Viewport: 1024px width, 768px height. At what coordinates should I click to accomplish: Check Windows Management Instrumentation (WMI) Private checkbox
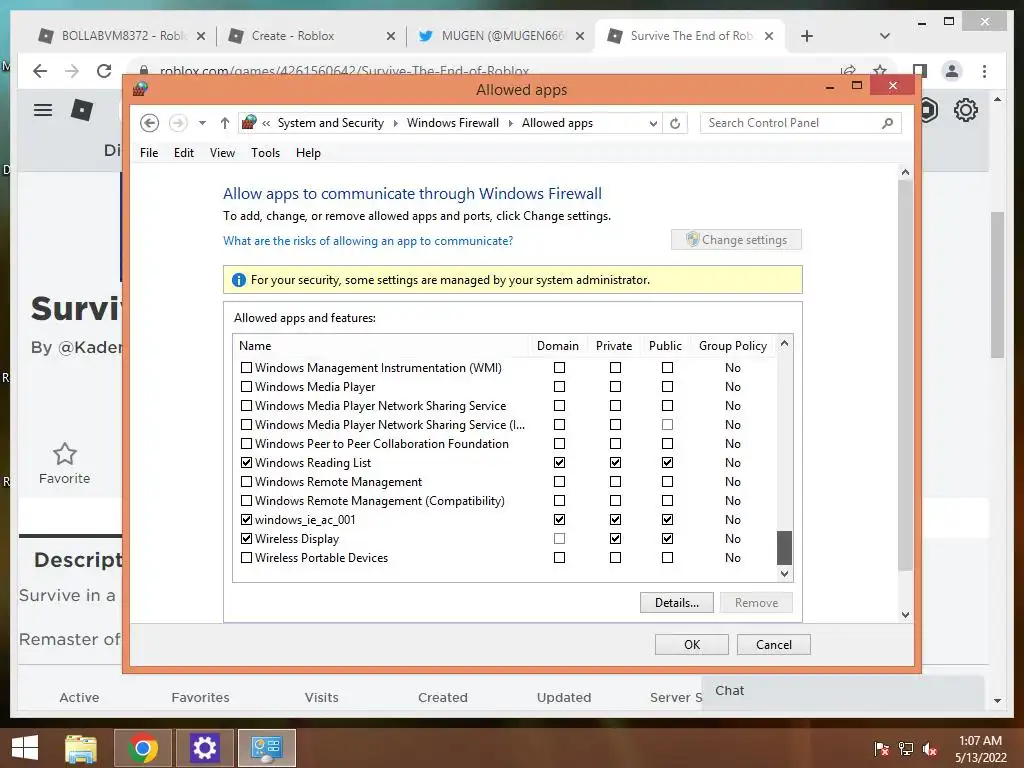[x=615, y=368]
